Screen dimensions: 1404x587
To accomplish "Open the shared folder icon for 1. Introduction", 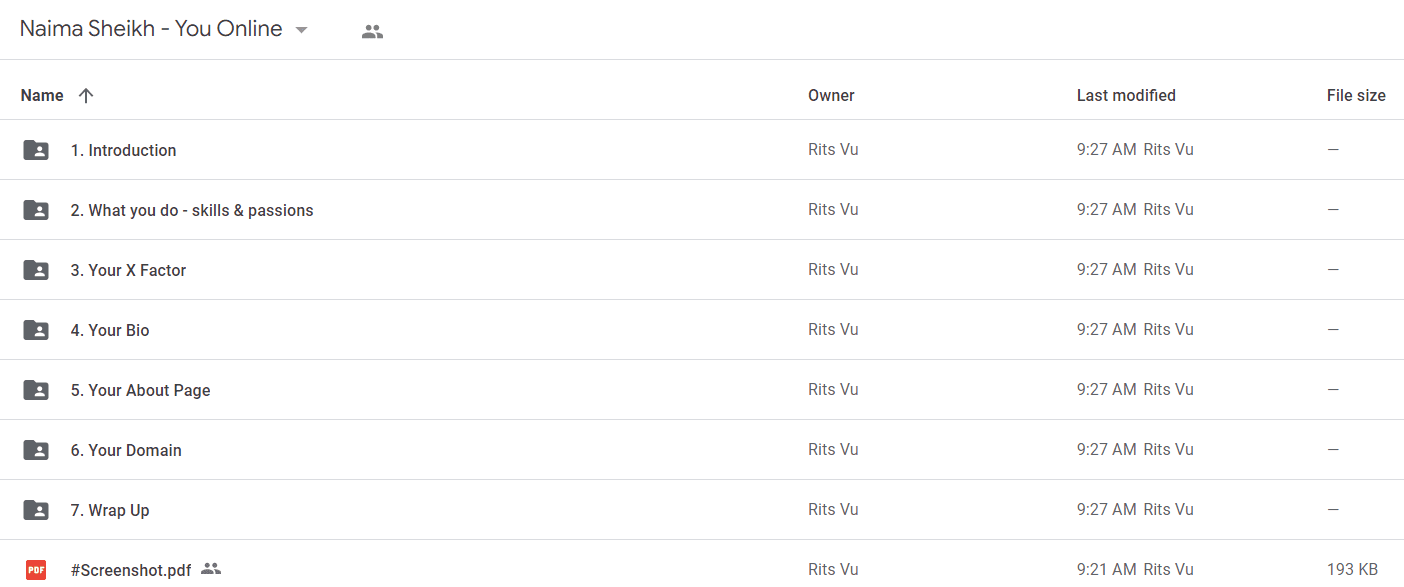I will pyautogui.click(x=36, y=150).
